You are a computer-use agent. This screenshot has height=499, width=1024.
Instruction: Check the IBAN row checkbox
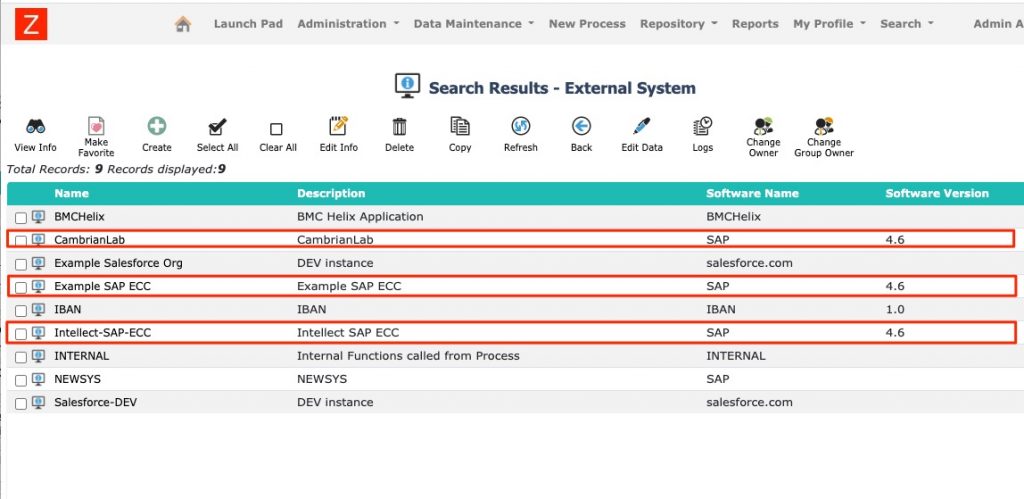pos(21,311)
